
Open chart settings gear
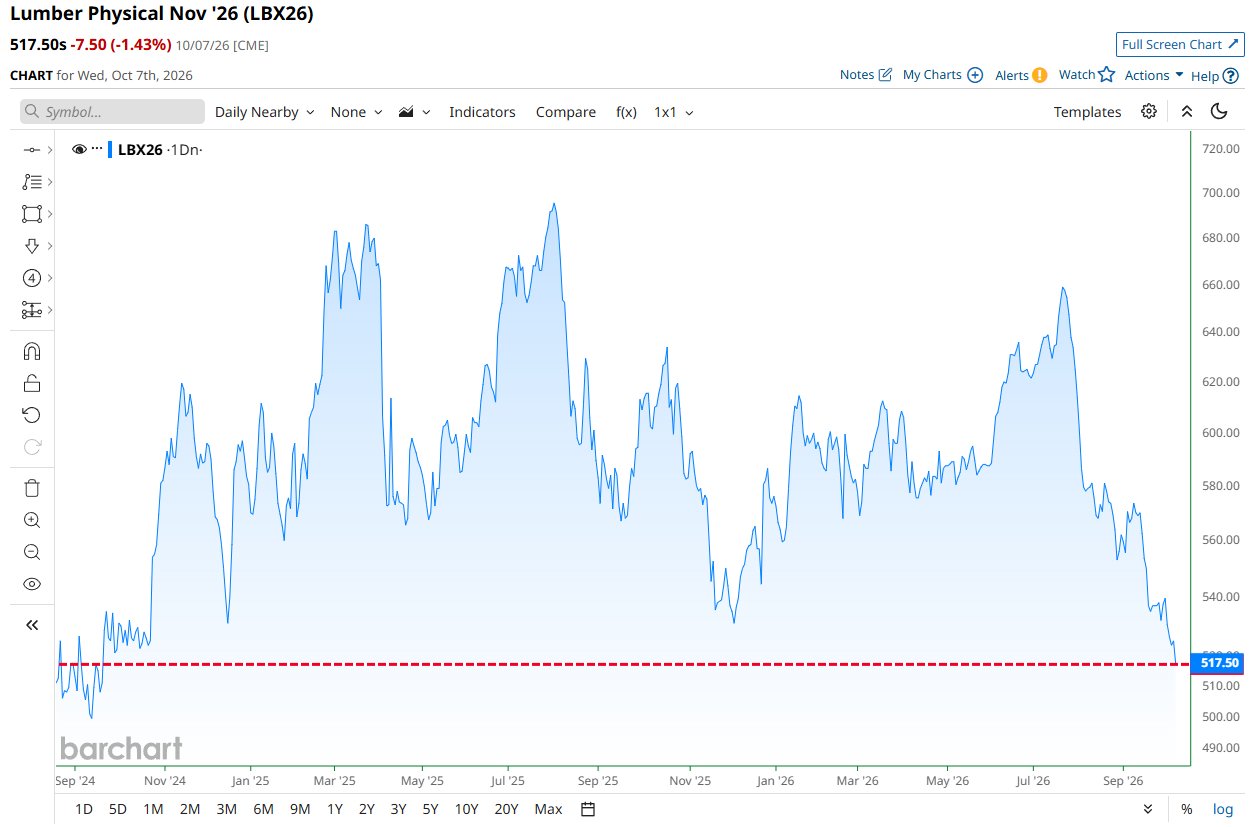coord(1149,111)
